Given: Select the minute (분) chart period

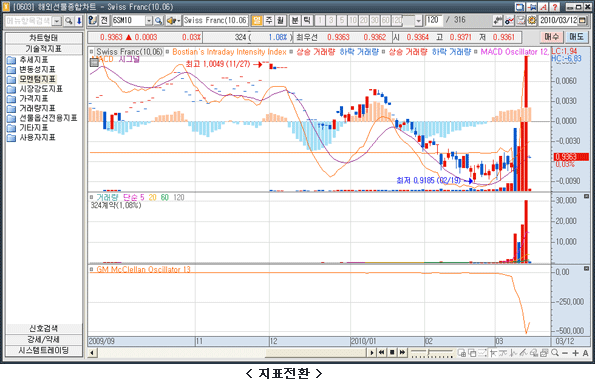Looking at the screenshot, I should coord(295,20).
